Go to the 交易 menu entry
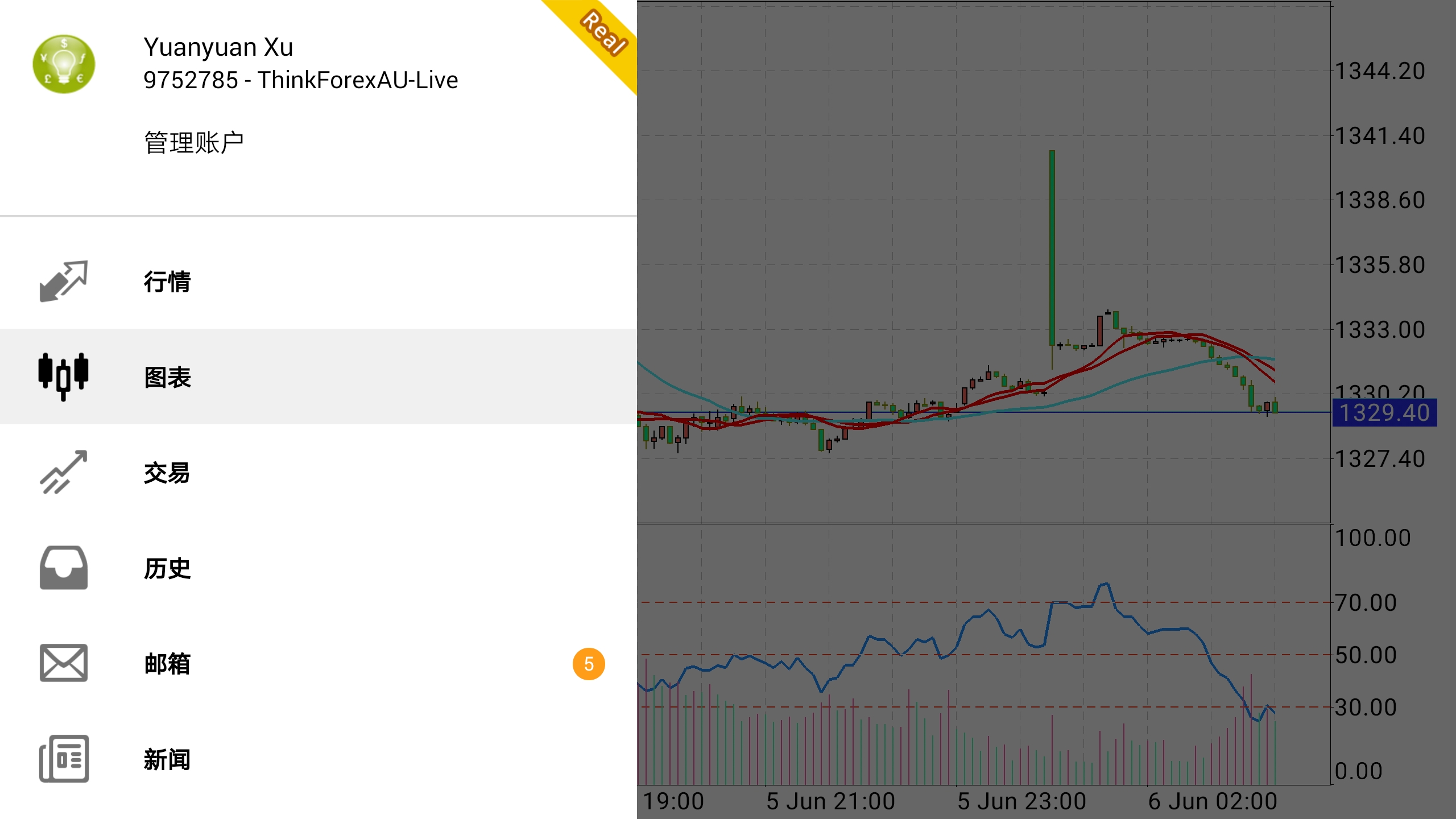1456x819 pixels. point(167,473)
